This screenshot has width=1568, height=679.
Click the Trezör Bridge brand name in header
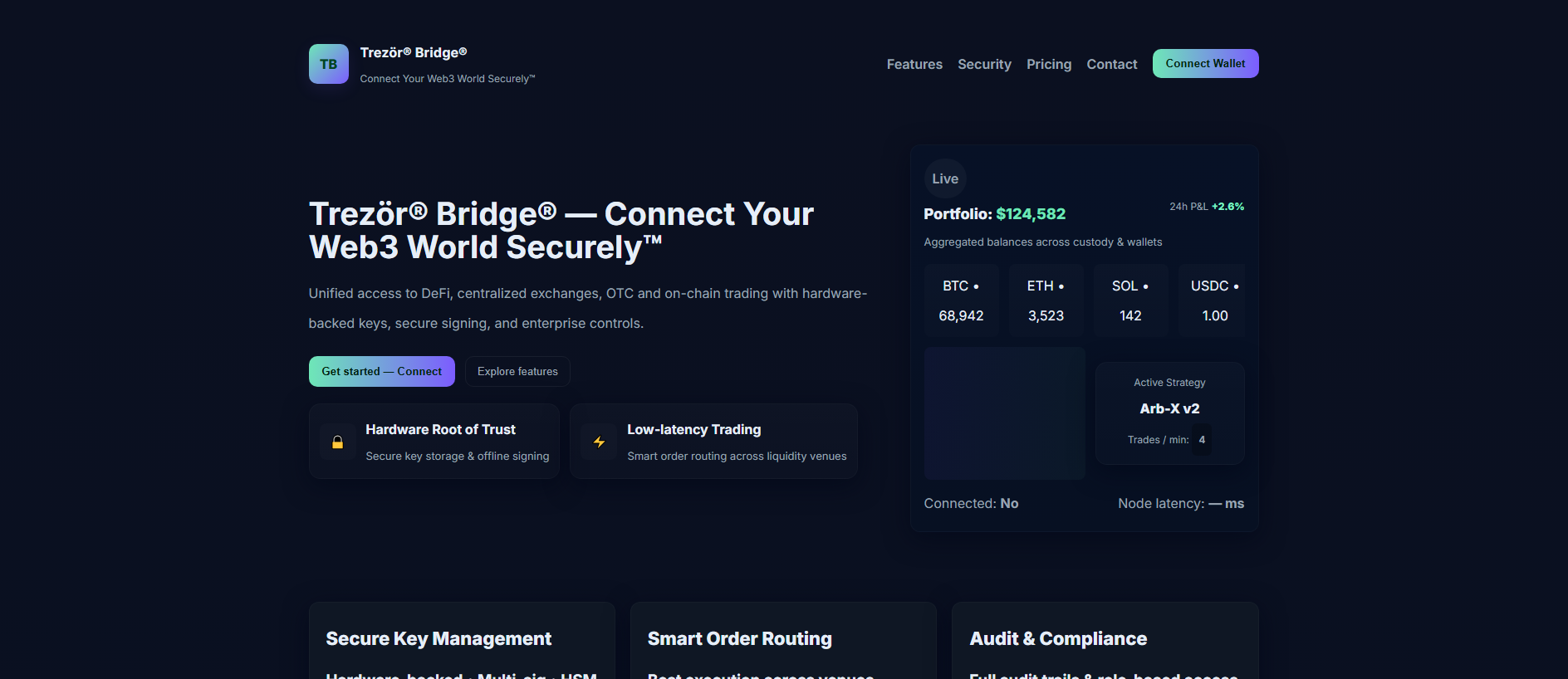point(414,52)
